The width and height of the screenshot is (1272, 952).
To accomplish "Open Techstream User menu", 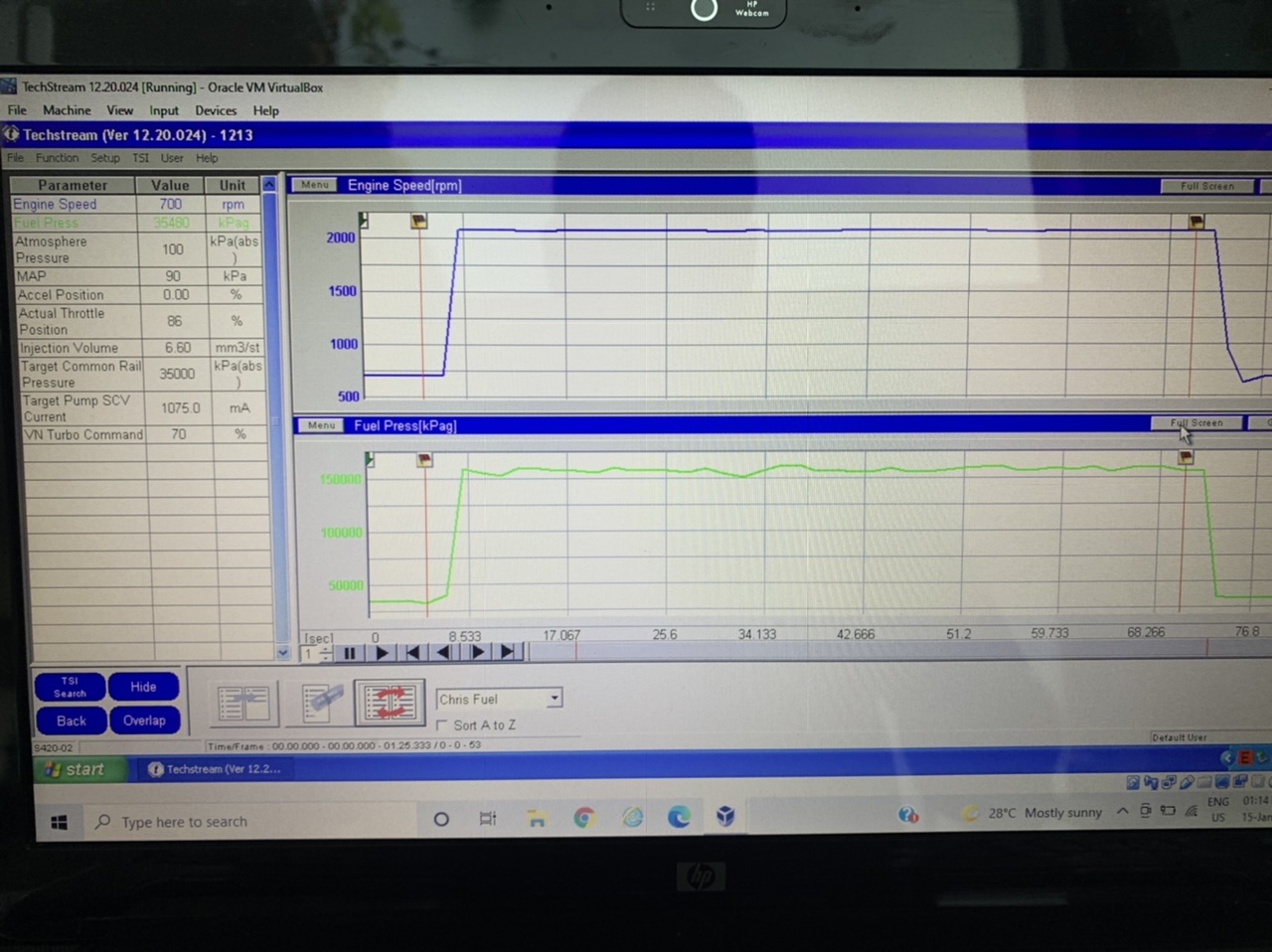I will tap(172, 158).
